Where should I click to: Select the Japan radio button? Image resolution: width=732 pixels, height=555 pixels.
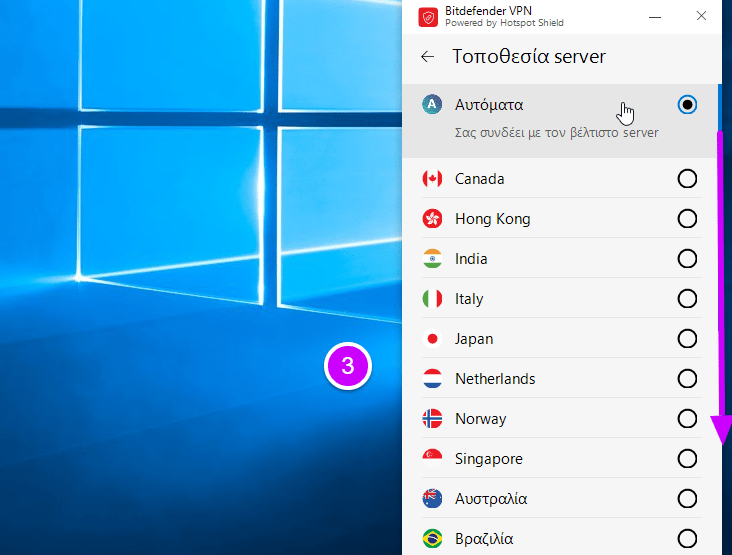click(687, 339)
